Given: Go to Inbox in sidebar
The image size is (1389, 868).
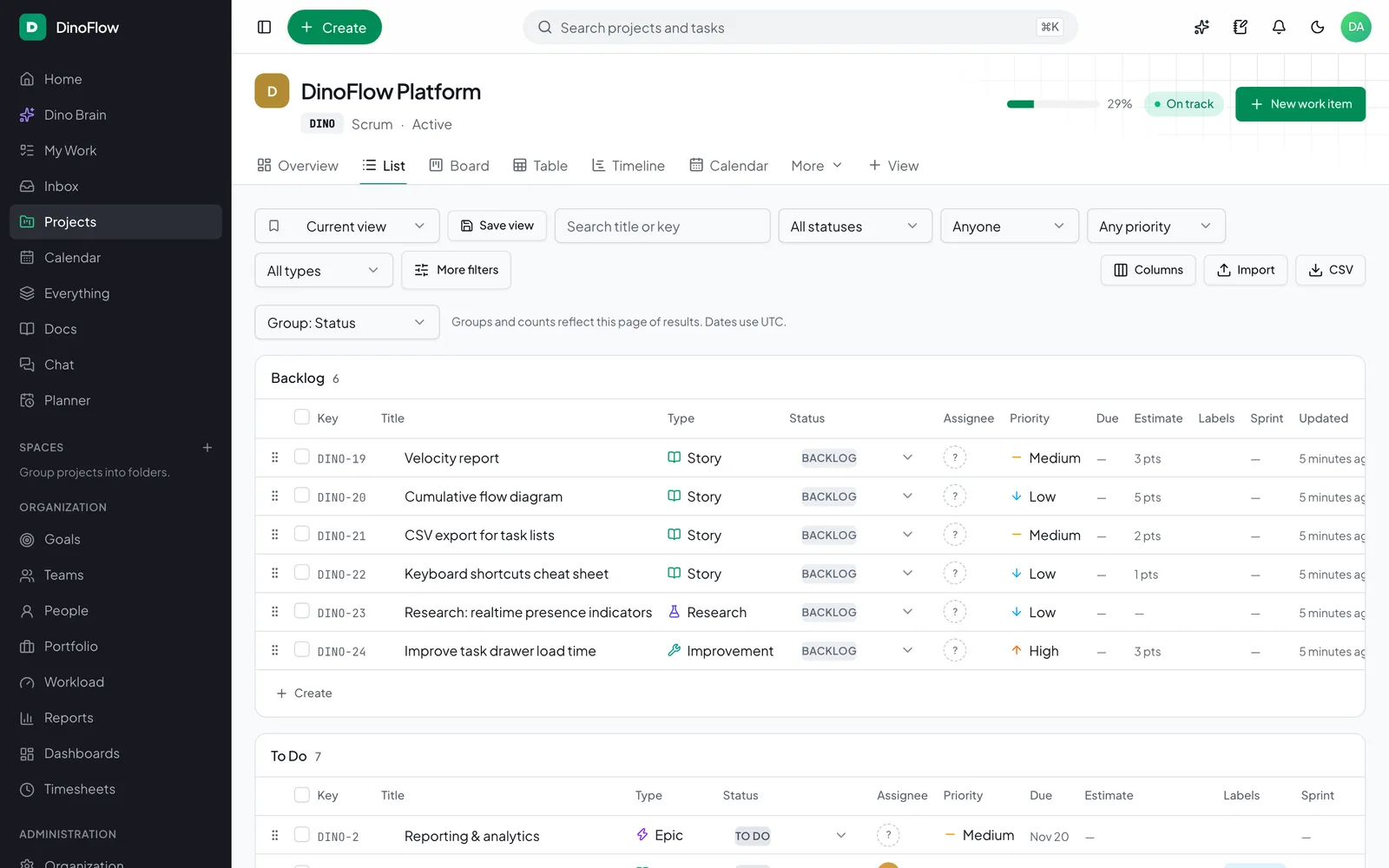Looking at the screenshot, I should point(115,186).
